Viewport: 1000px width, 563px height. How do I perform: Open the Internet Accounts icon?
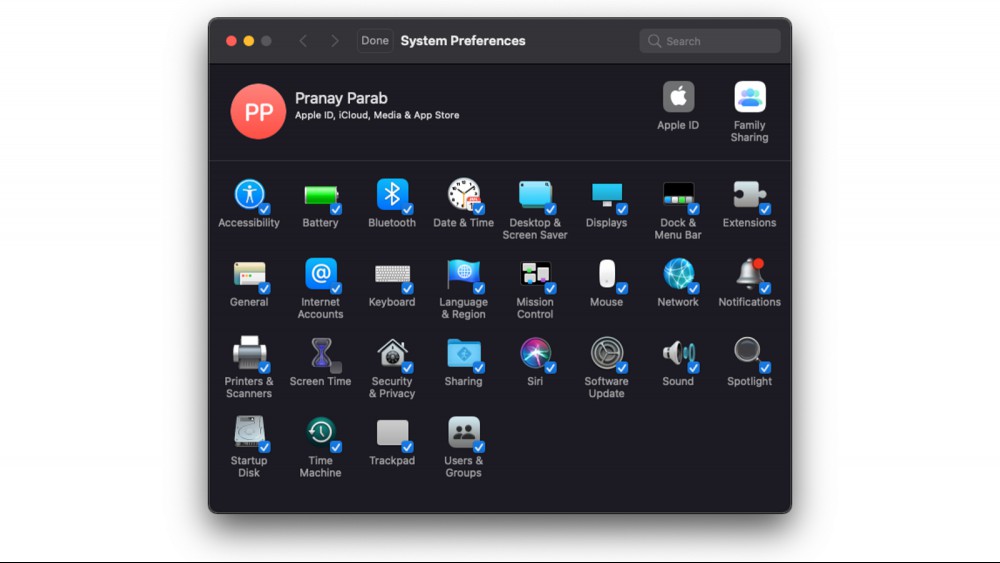321,274
